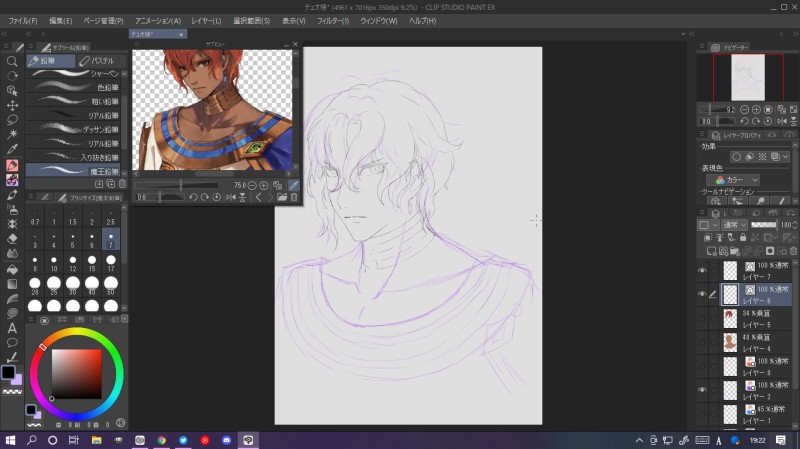800x449 pixels.
Task: Open the blend mode 通常 dropdown
Action: 735,225
